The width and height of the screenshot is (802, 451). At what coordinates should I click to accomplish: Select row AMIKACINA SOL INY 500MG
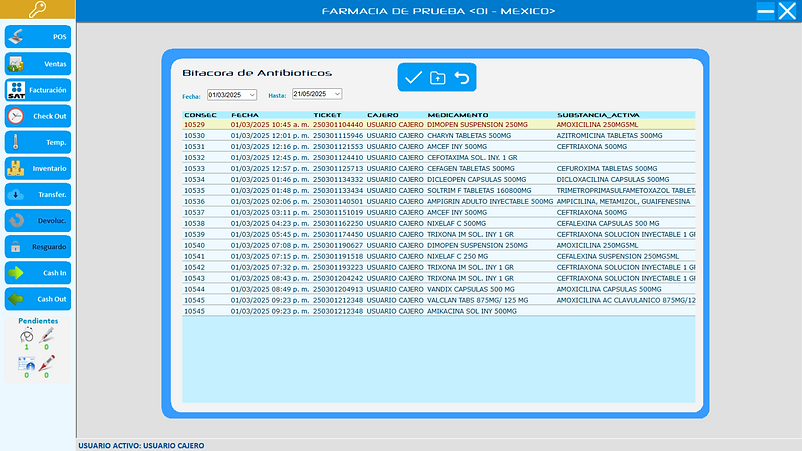click(438, 311)
